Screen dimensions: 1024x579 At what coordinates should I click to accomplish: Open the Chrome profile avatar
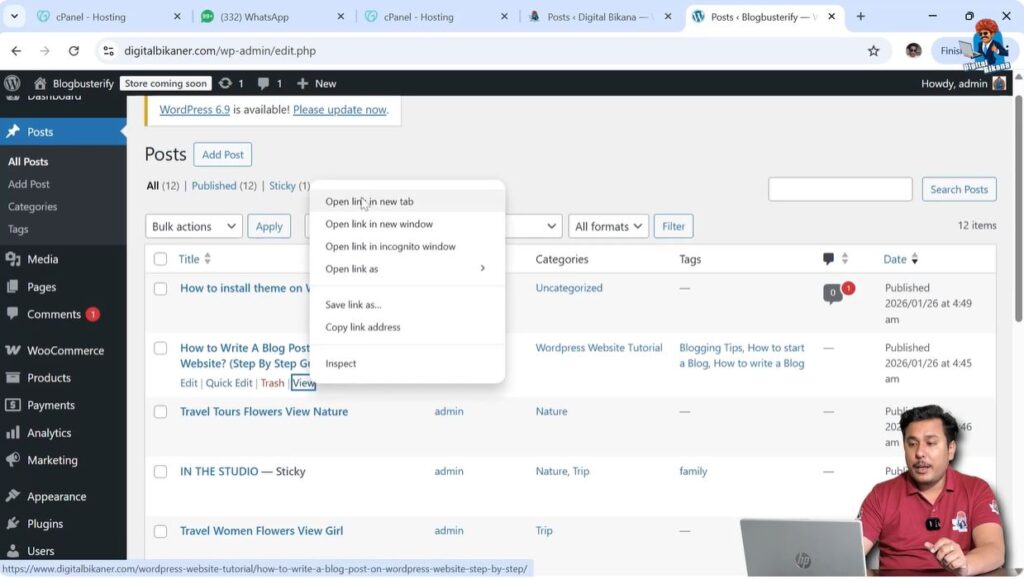click(x=913, y=51)
